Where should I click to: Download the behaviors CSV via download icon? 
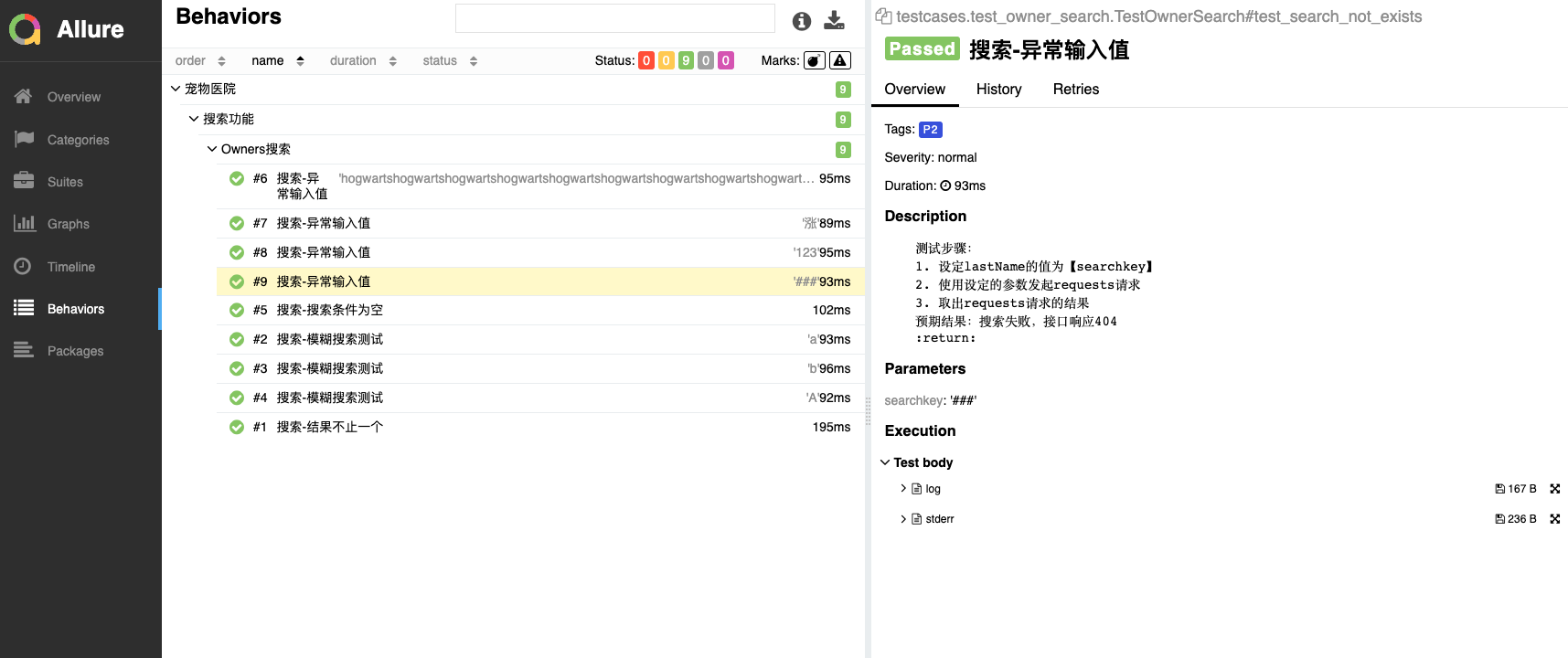coord(834,20)
